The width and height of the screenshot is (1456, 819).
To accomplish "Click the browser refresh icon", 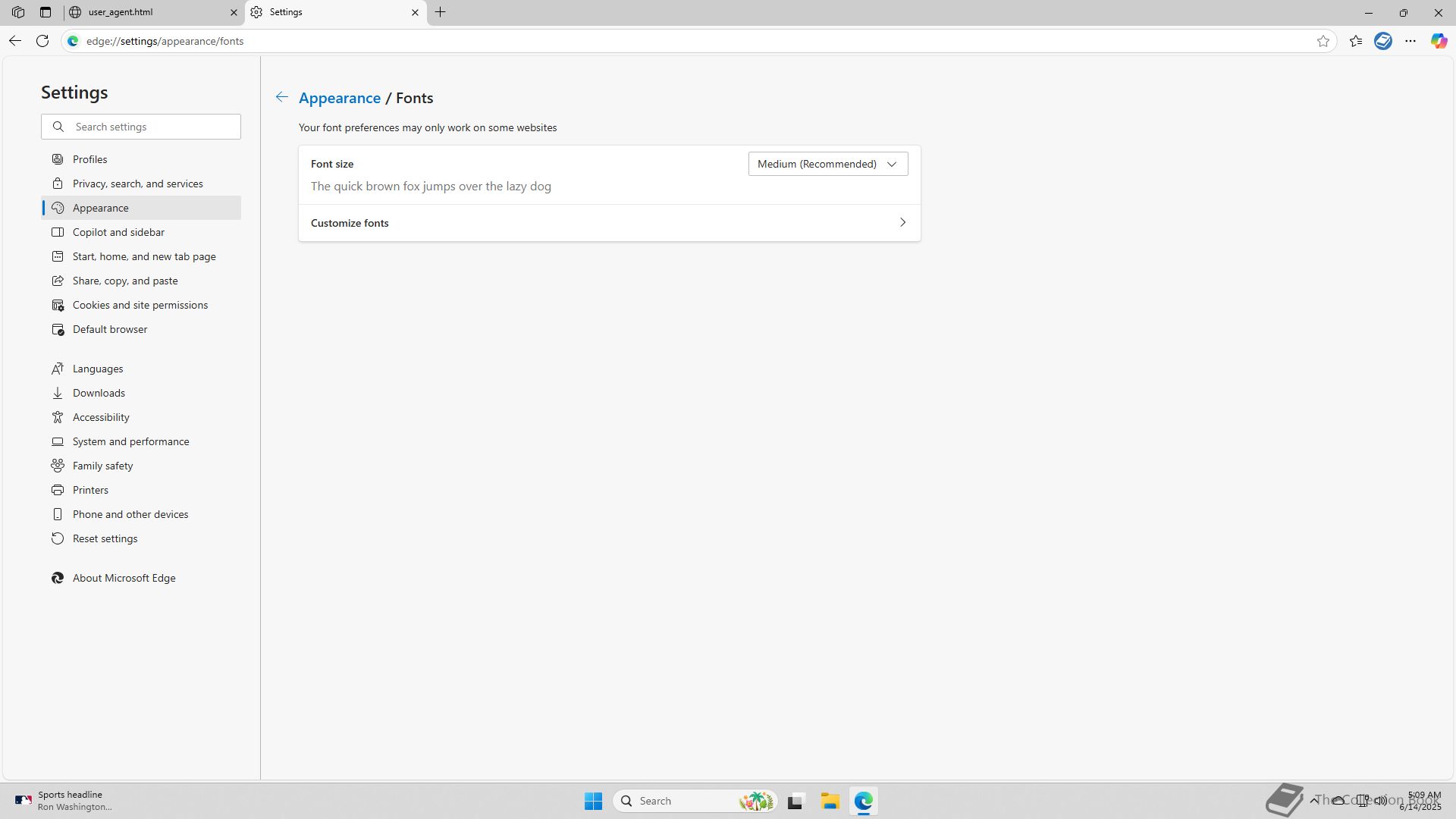I will [x=42, y=41].
